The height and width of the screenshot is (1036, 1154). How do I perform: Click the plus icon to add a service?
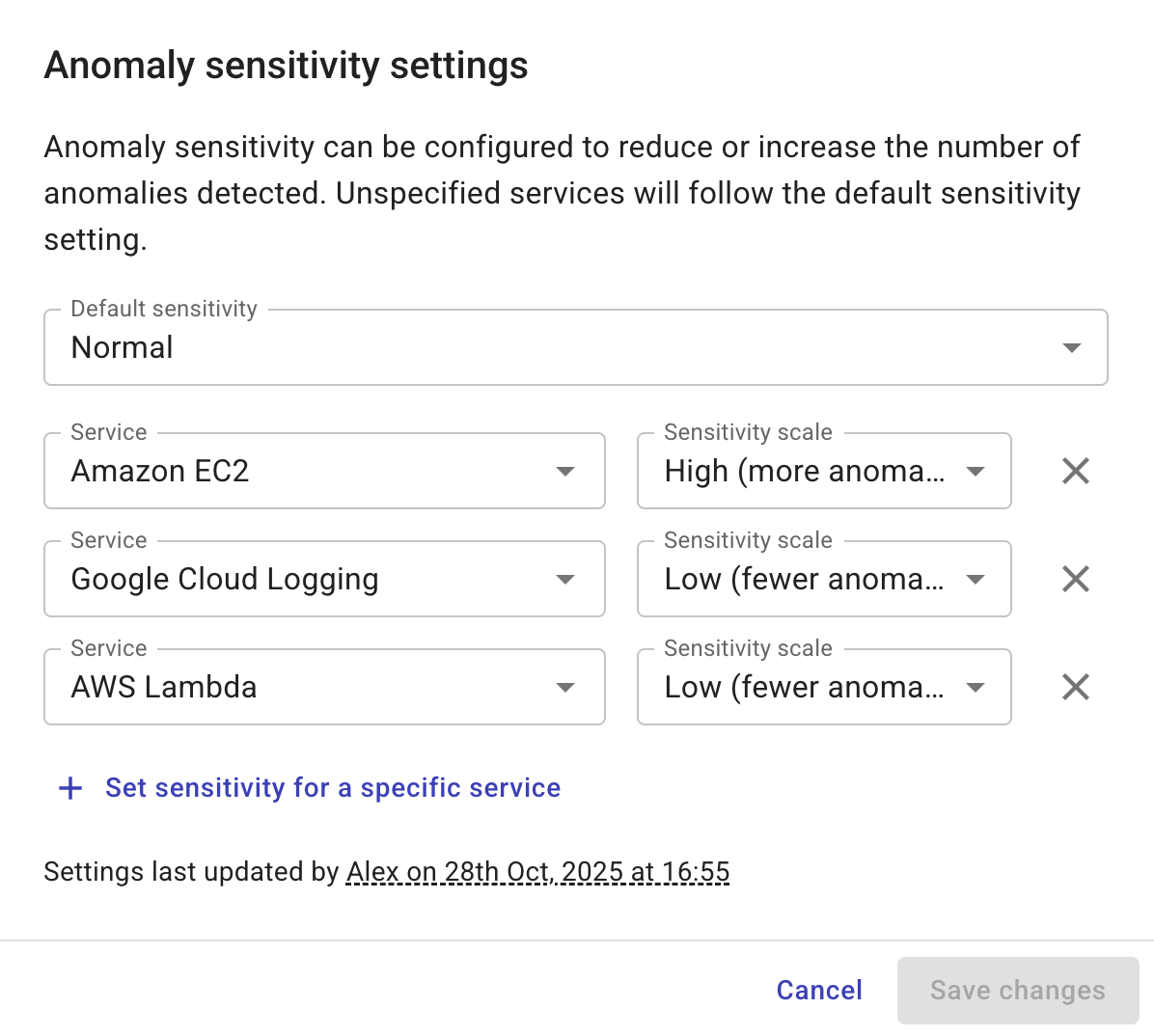click(69, 787)
